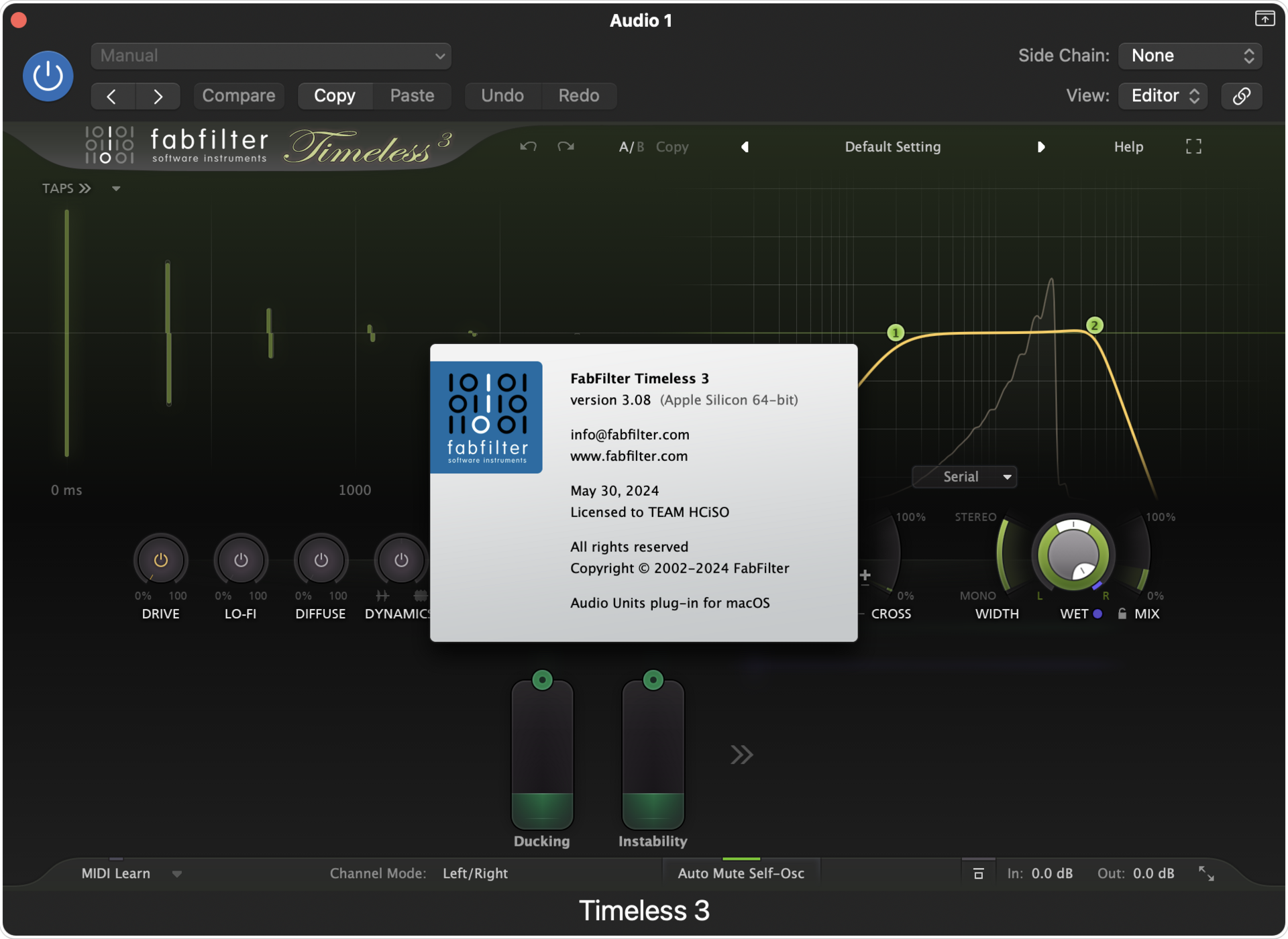Screen dimensions: 1288x939
Task: Click the plus icon near CROSS
Action: click(865, 575)
